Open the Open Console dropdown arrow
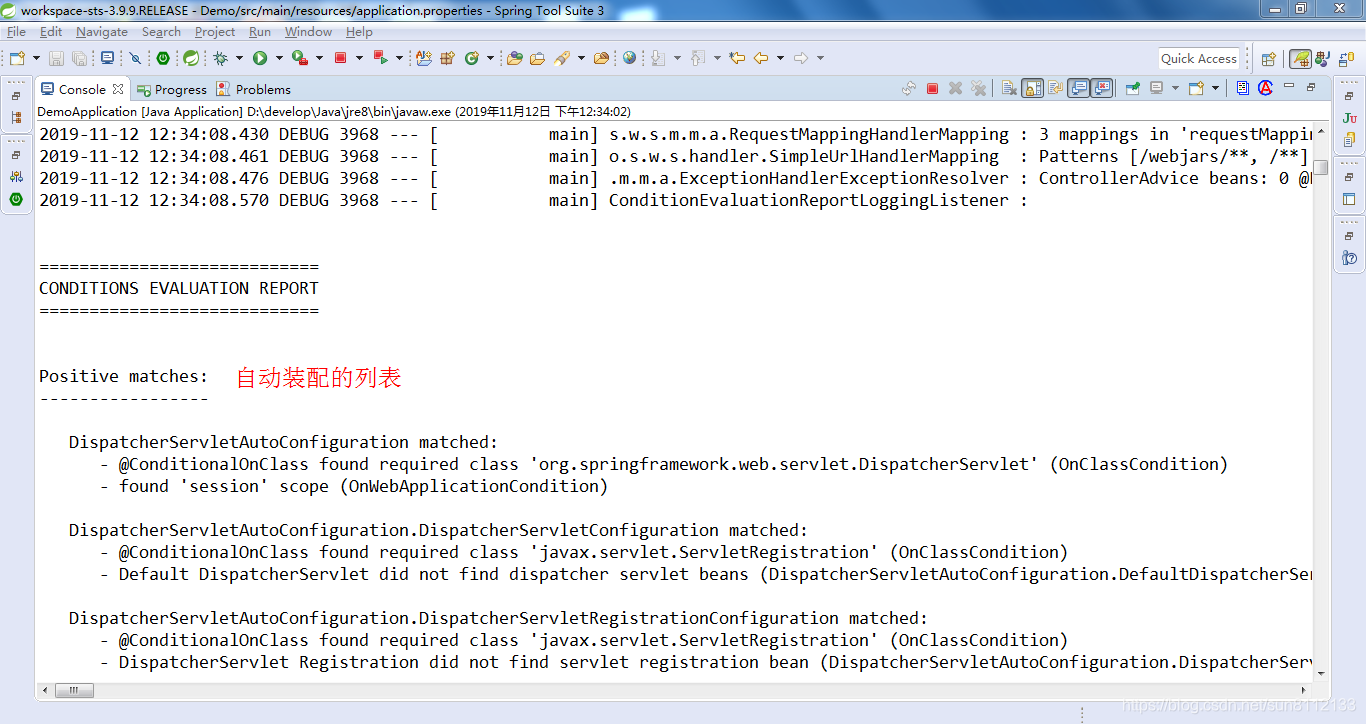Image resolution: width=1366 pixels, height=724 pixels. 1215,88
